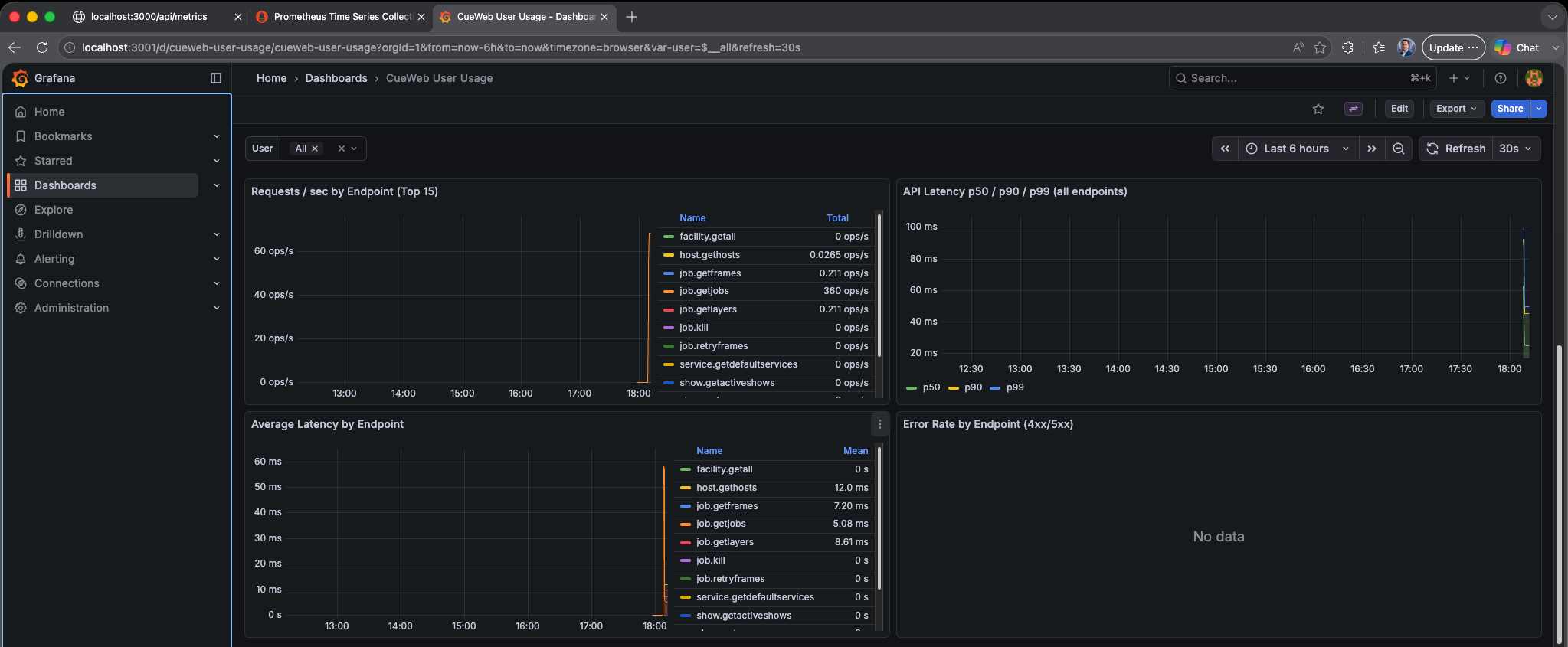The width and height of the screenshot is (1568, 647).
Task: Open a new browser tab
Action: coord(631,17)
